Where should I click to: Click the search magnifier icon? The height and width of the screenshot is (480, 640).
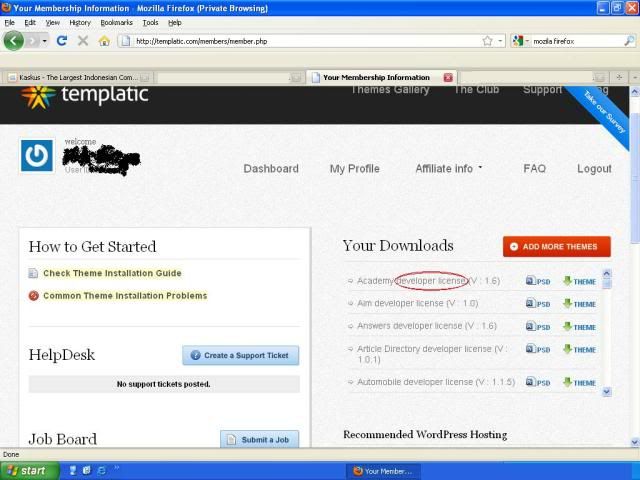pos(629,41)
